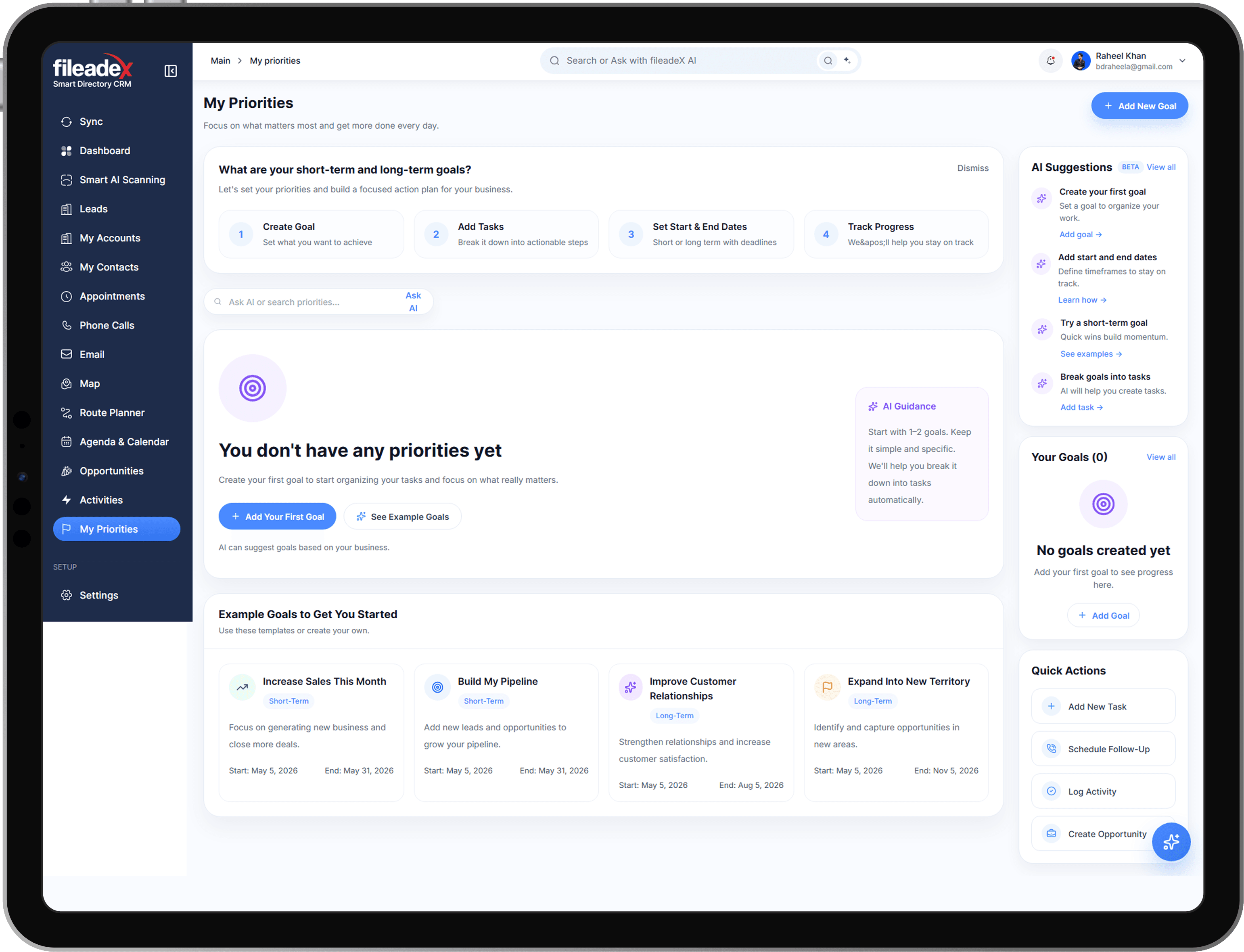Click the target icon on Build My Pipeline
This screenshot has width=1244, height=952.
coord(437,687)
